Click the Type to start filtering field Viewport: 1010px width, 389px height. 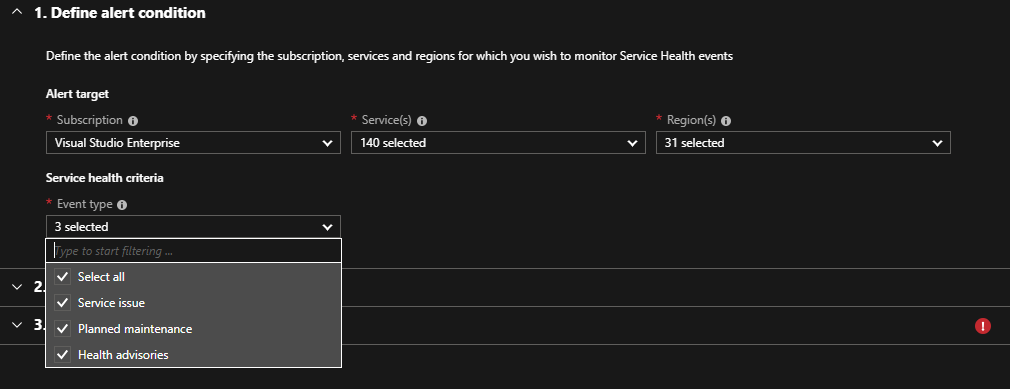(193, 251)
